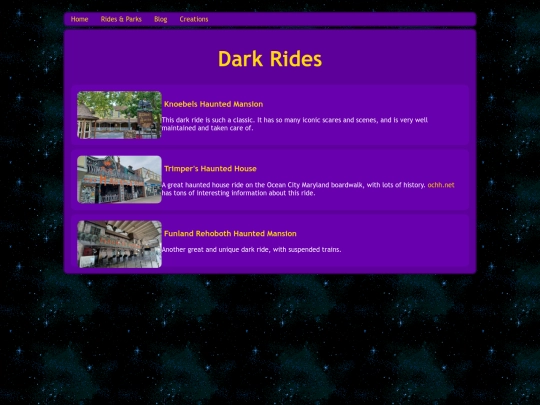Click the Trimper's Haunted House heading

[210, 169]
